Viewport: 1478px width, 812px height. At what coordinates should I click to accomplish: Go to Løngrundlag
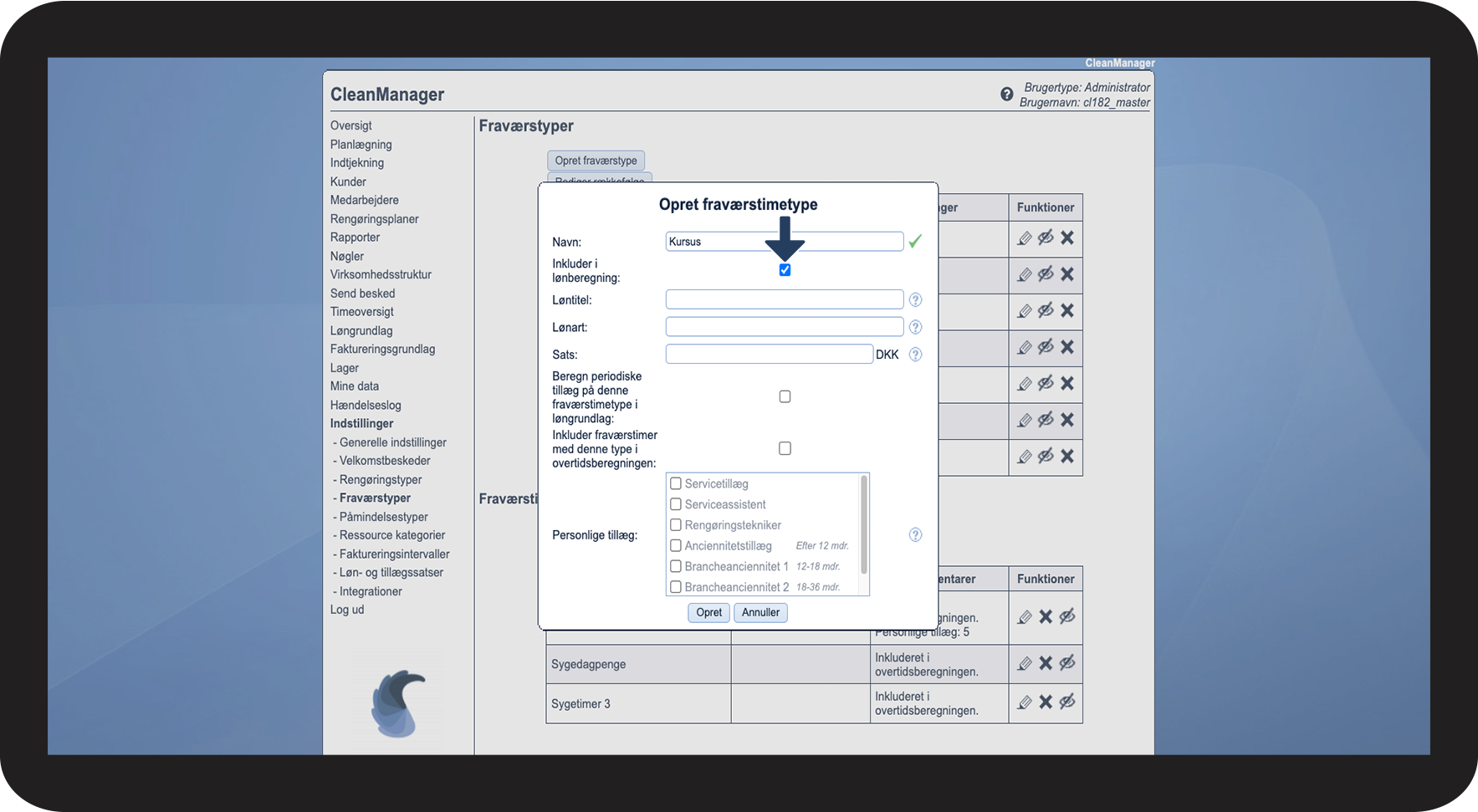pyautogui.click(x=361, y=330)
